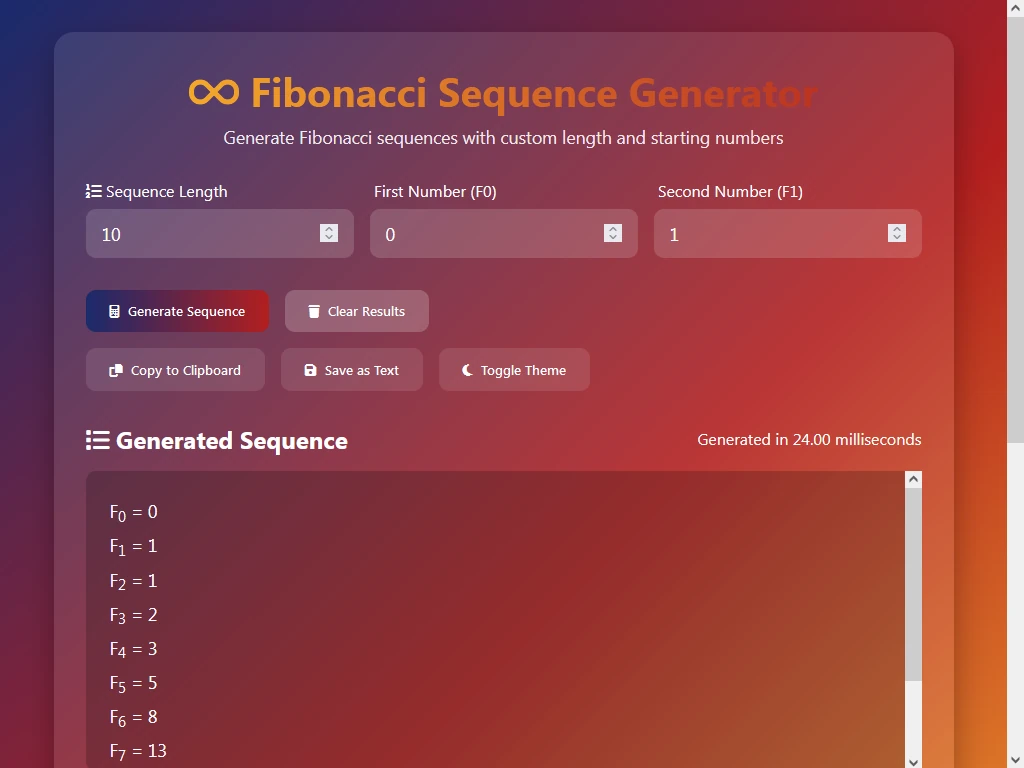This screenshot has width=1024, height=768.
Task: Click inside the Sequence Length field
Action: click(200, 233)
